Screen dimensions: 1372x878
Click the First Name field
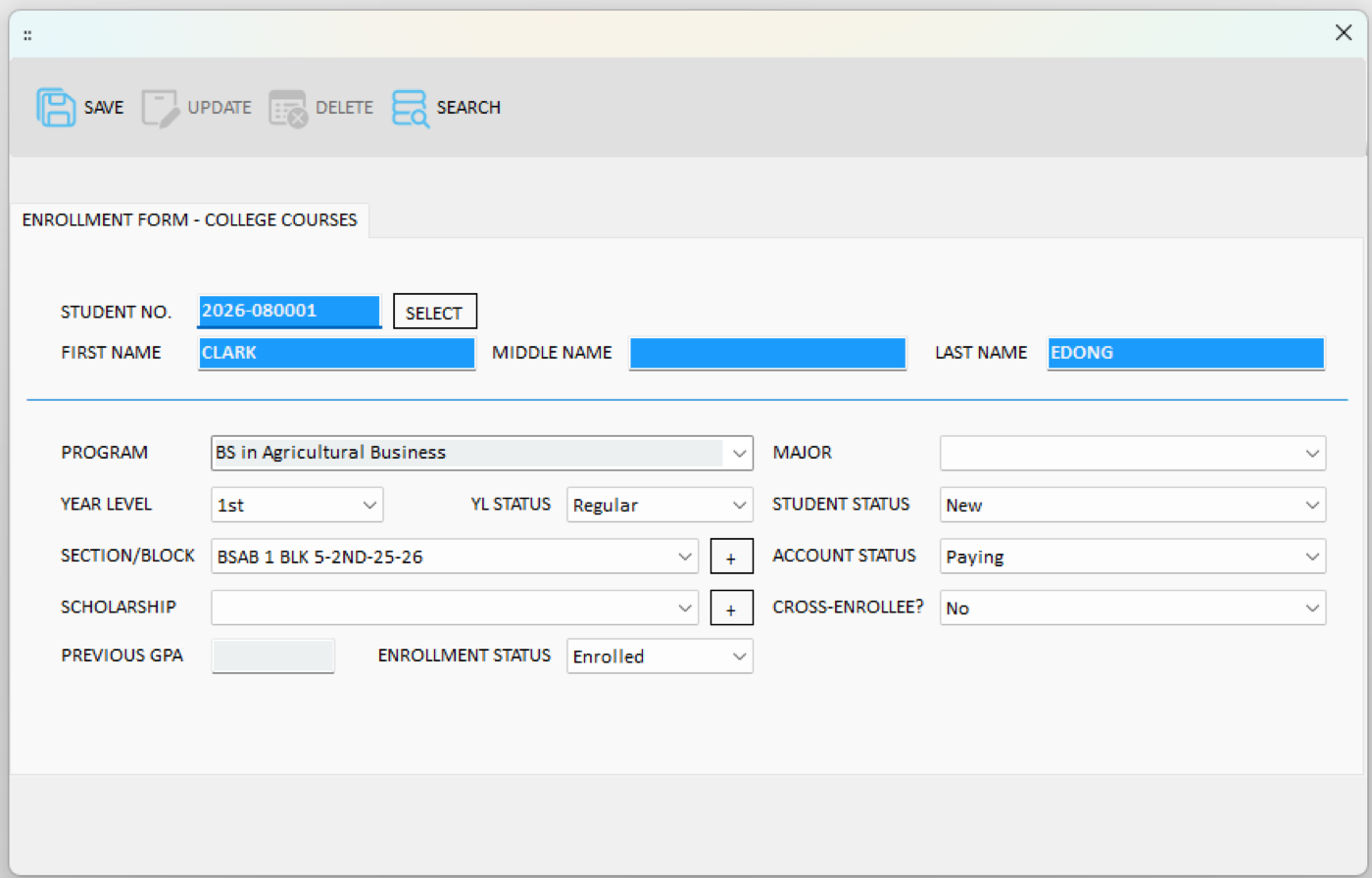click(337, 353)
